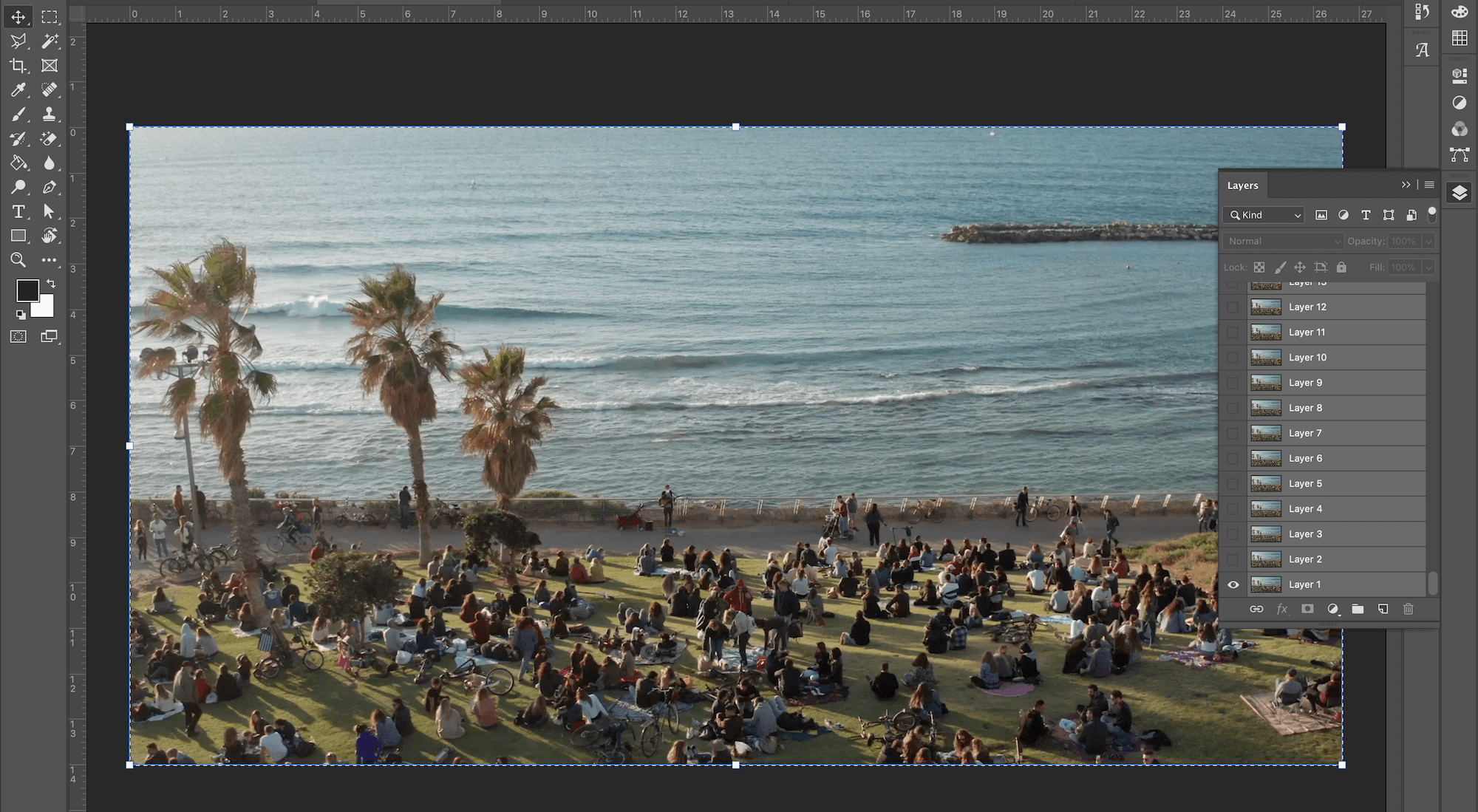The image size is (1478, 812).
Task: Open the Layers panel menu
Action: coord(1429,184)
